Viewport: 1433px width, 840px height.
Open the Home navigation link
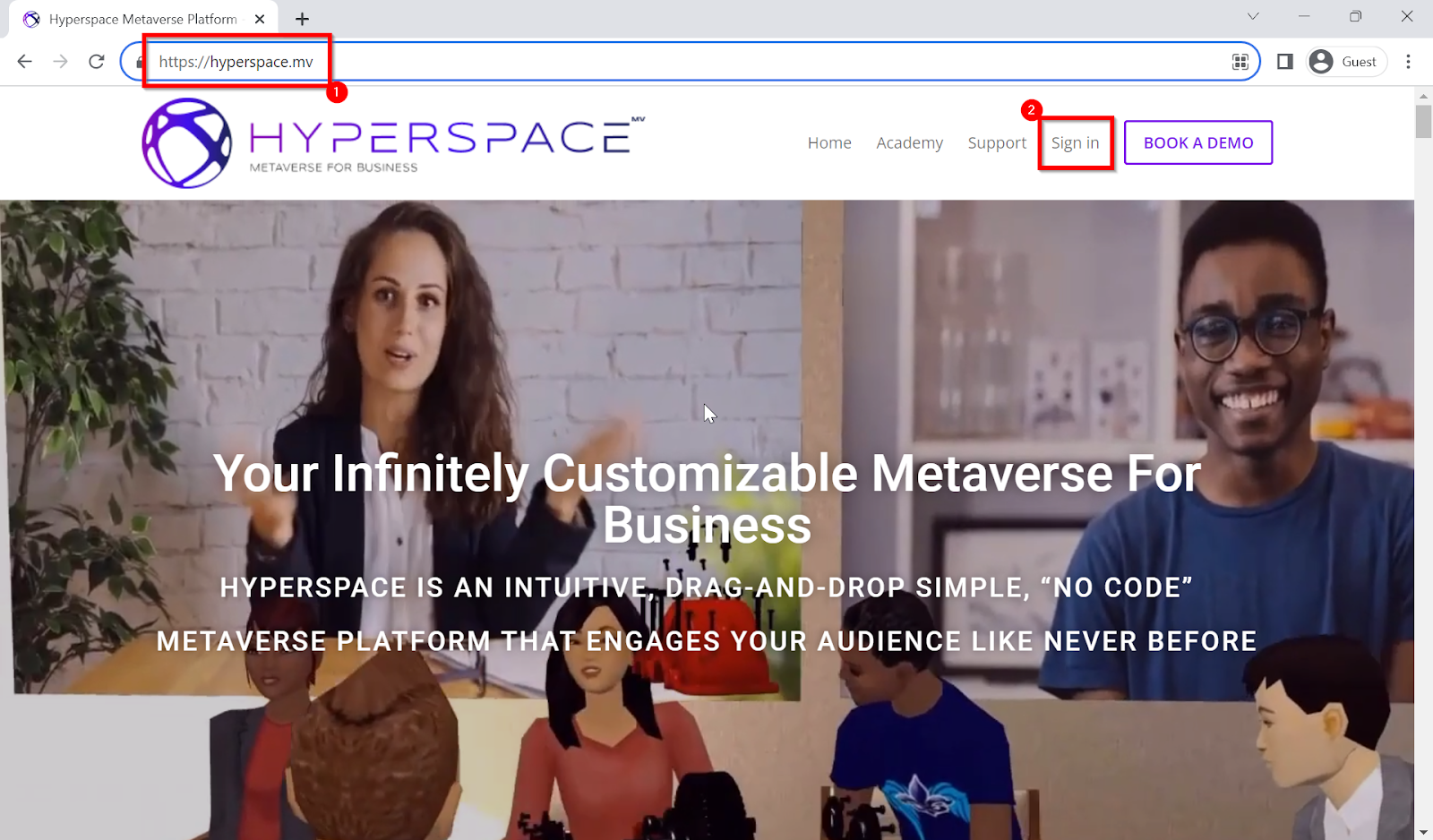tap(829, 142)
